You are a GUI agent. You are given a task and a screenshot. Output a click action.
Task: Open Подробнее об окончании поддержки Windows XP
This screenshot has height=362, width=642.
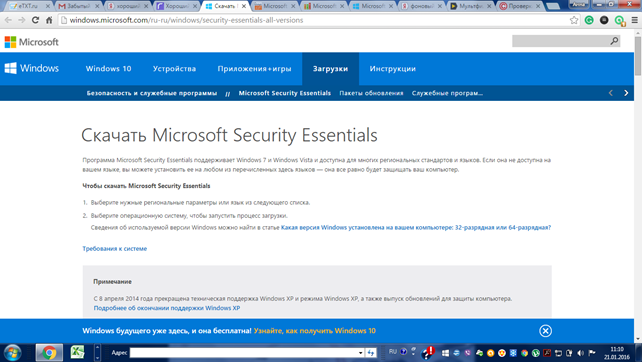pos(167,308)
